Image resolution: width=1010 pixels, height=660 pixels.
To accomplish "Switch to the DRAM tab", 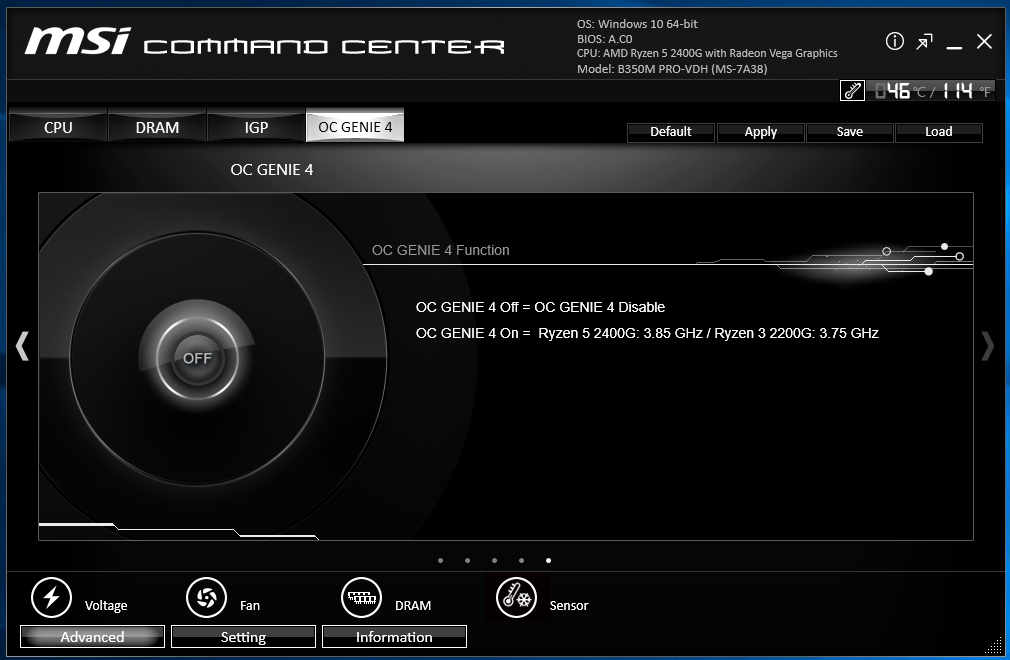I will (157, 127).
